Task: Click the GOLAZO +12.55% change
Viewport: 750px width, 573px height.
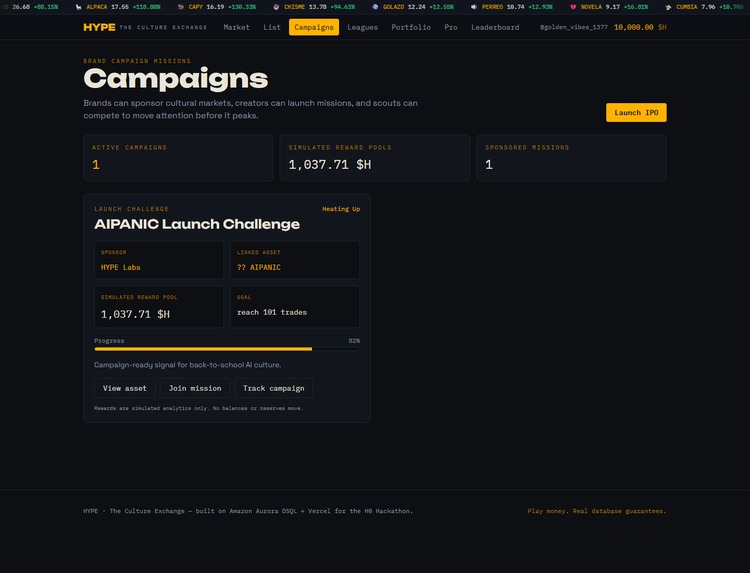Action: (x=441, y=7)
